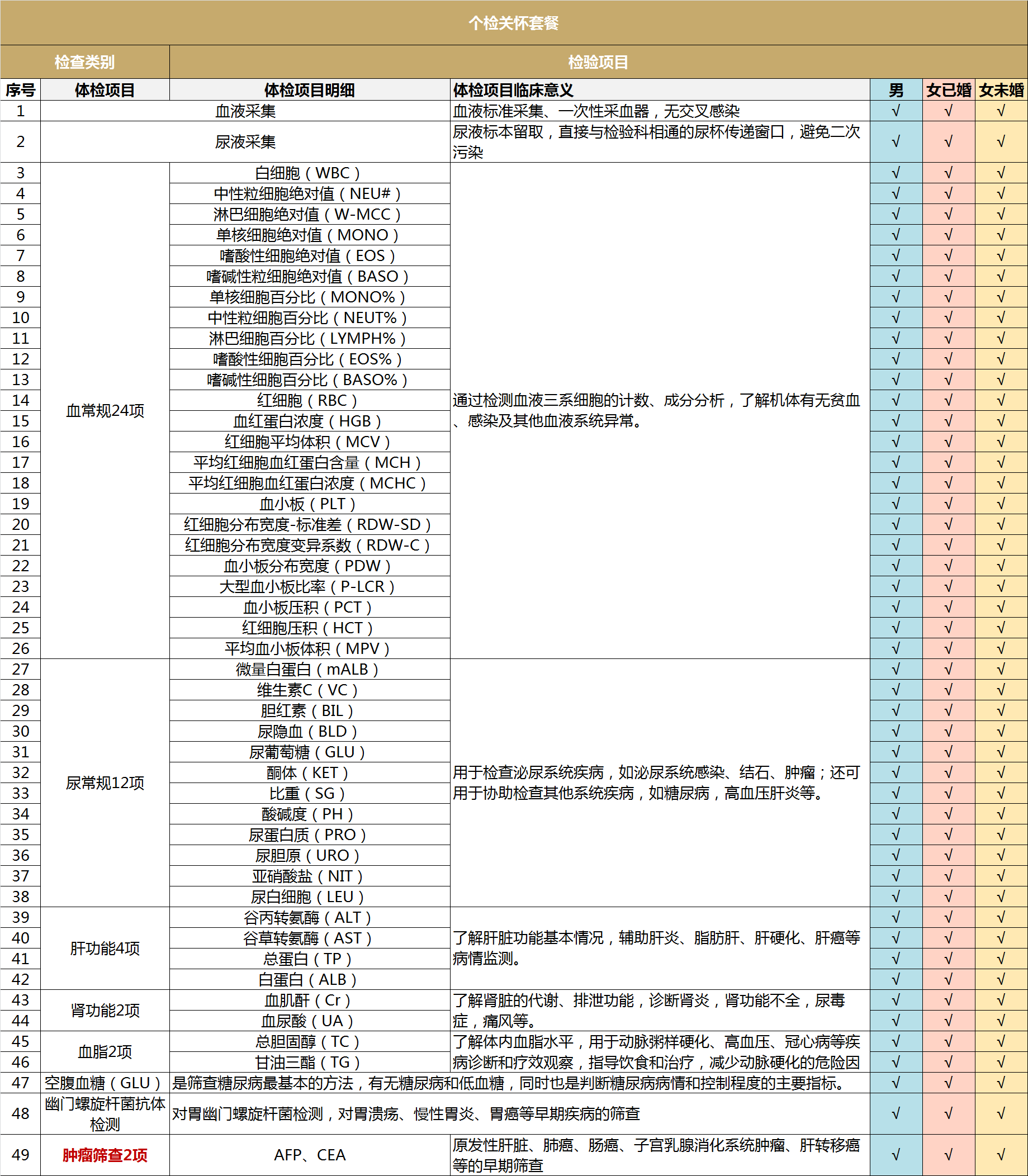Select 总蛋白（TP） cell
The image size is (1028, 1176).
(x=310, y=959)
